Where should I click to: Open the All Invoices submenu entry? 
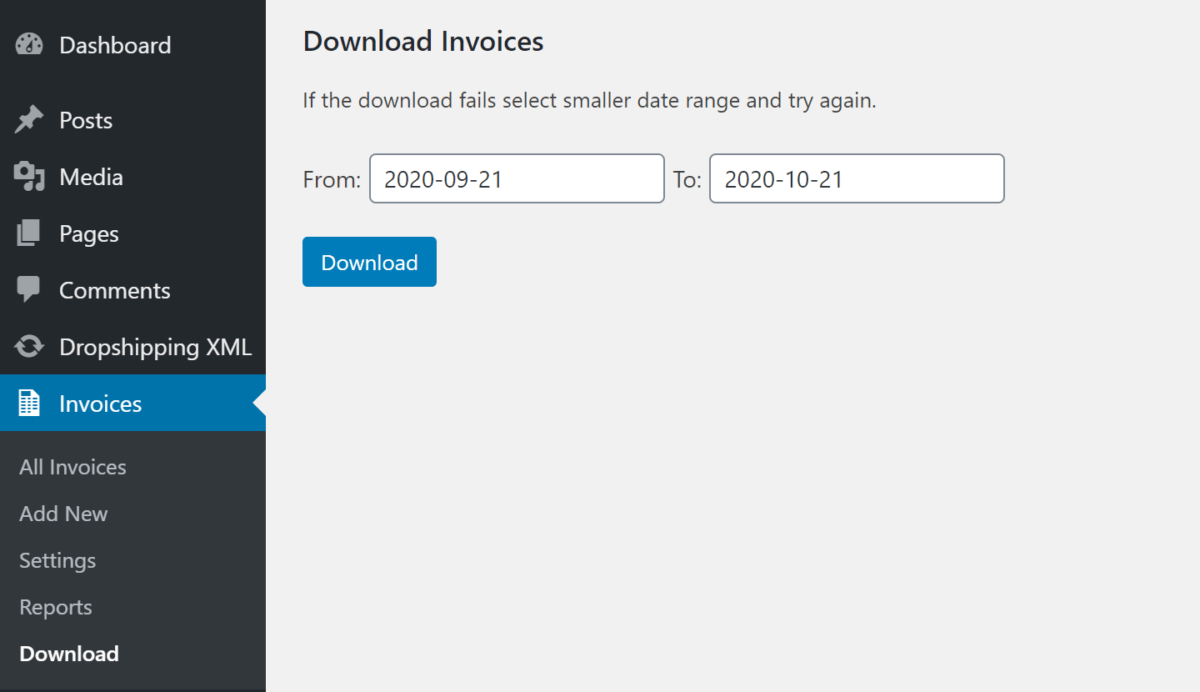tap(72, 466)
